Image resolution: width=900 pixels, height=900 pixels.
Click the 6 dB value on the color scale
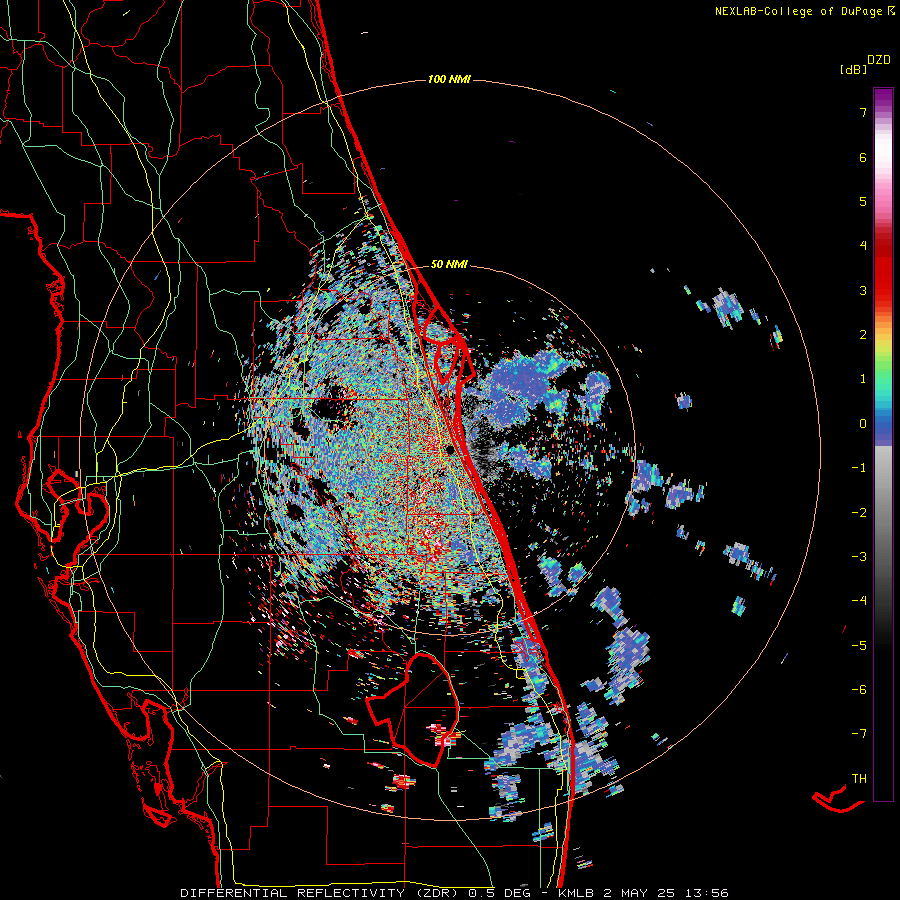point(863,157)
